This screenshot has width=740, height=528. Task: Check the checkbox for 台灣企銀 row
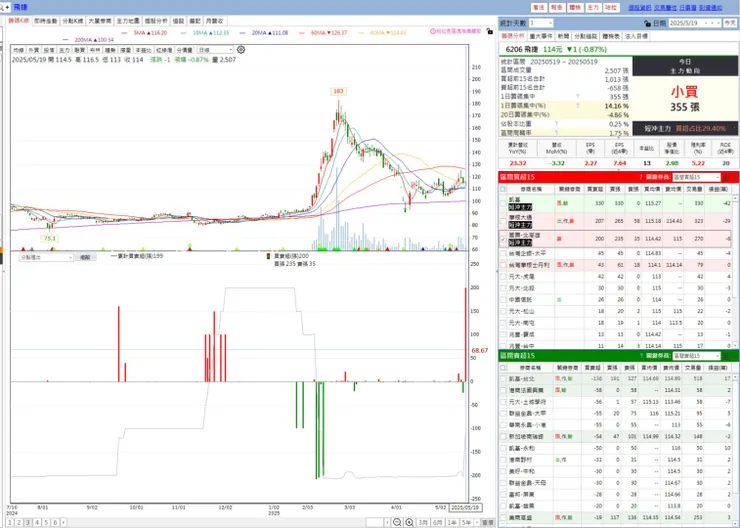(503, 253)
